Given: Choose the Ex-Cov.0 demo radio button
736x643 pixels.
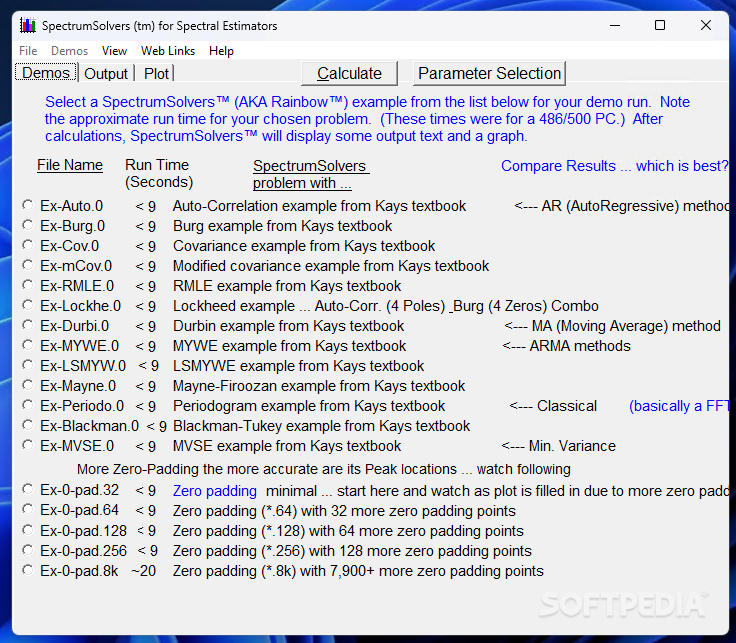Looking at the screenshot, I should 28,245.
